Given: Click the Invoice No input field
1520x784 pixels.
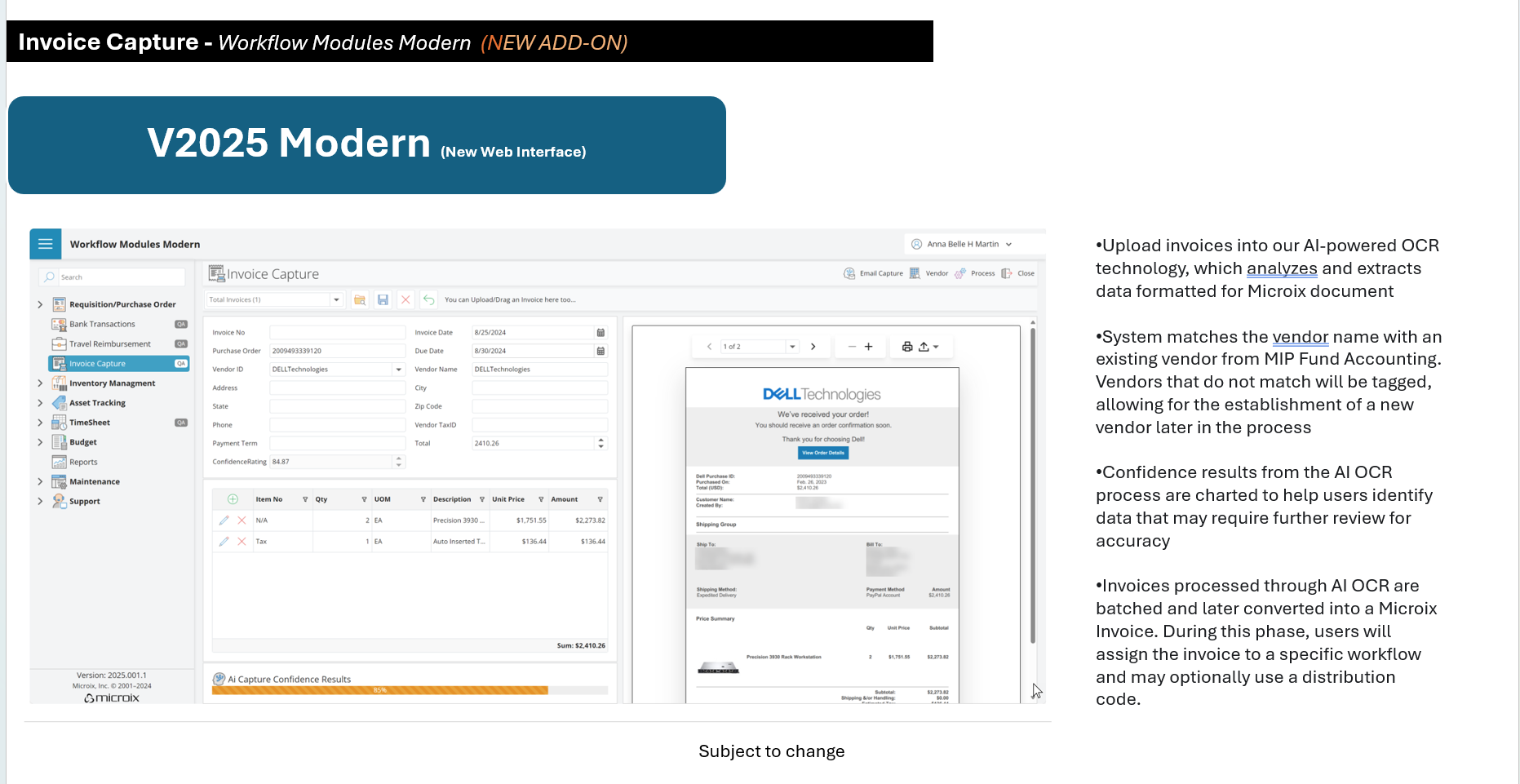Looking at the screenshot, I should [x=337, y=333].
